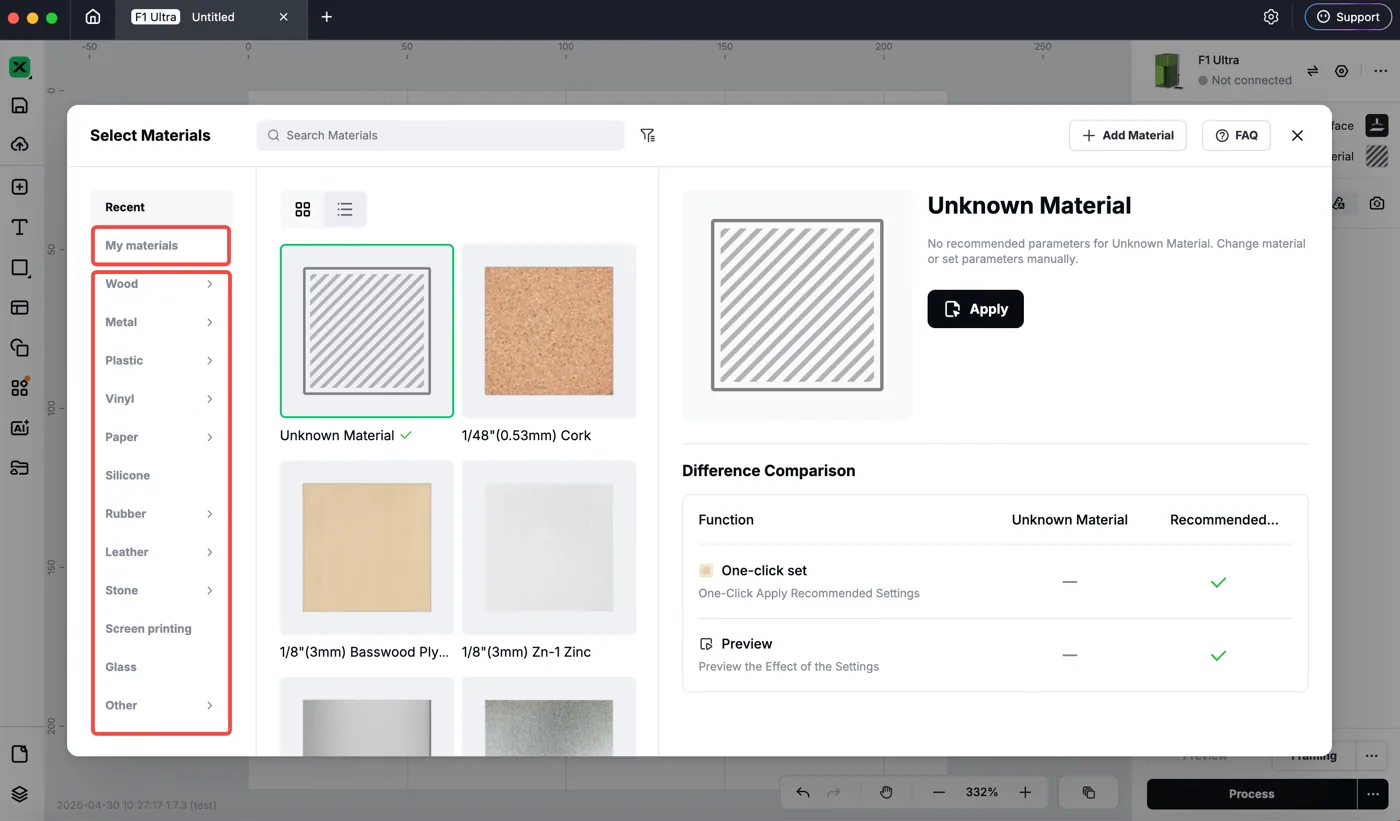Zoom in with the plus button
This screenshot has height=821, width=1400.
pyautogui.click(x=1025, y=792)
